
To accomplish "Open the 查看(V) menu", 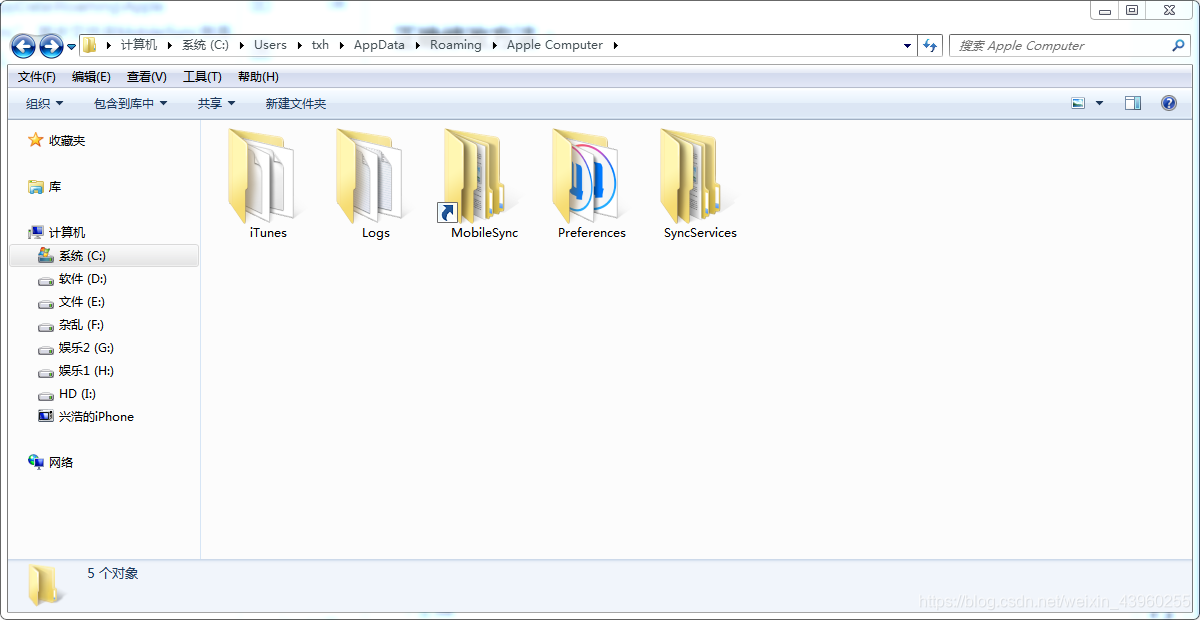I will click(x=147, y=77).
